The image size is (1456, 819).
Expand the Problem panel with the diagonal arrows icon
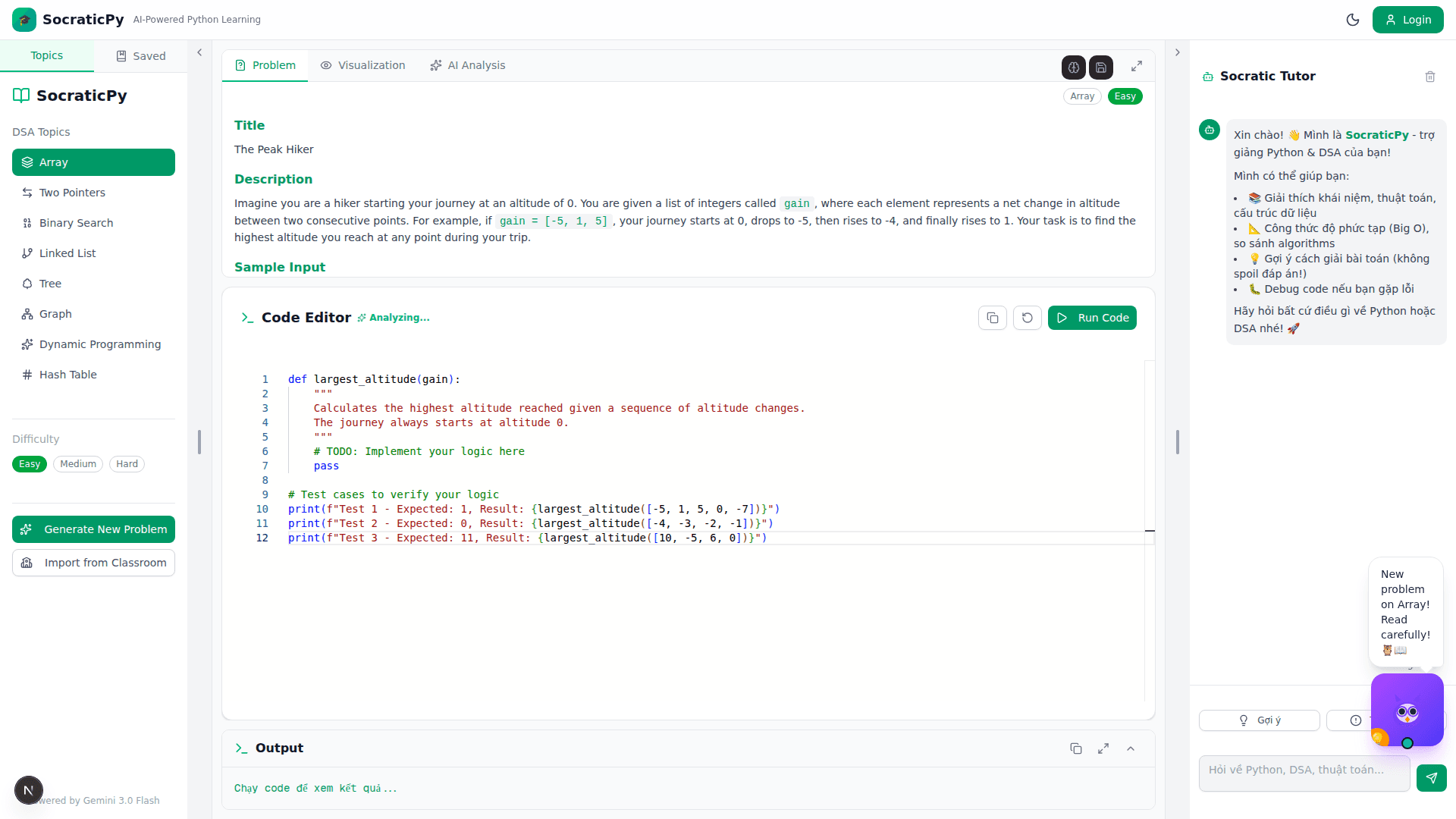[1136, 66]
